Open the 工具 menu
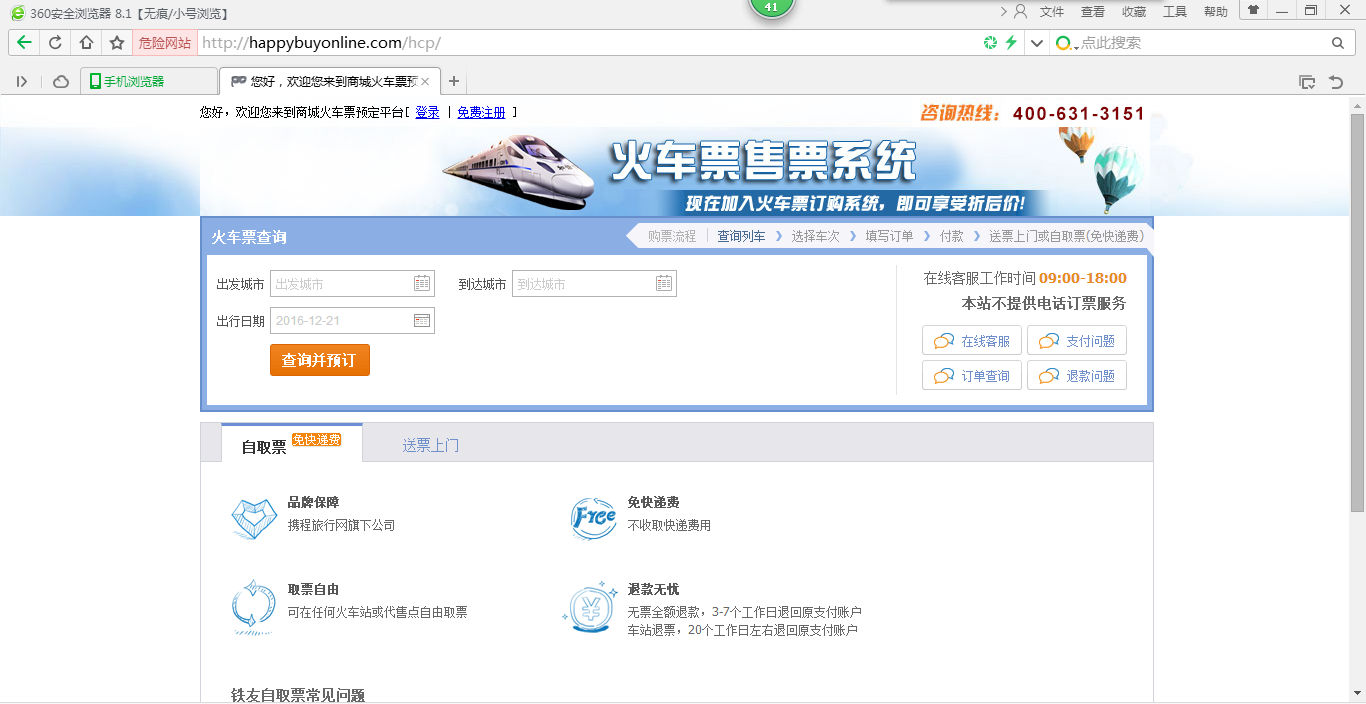 (1175, 12)
